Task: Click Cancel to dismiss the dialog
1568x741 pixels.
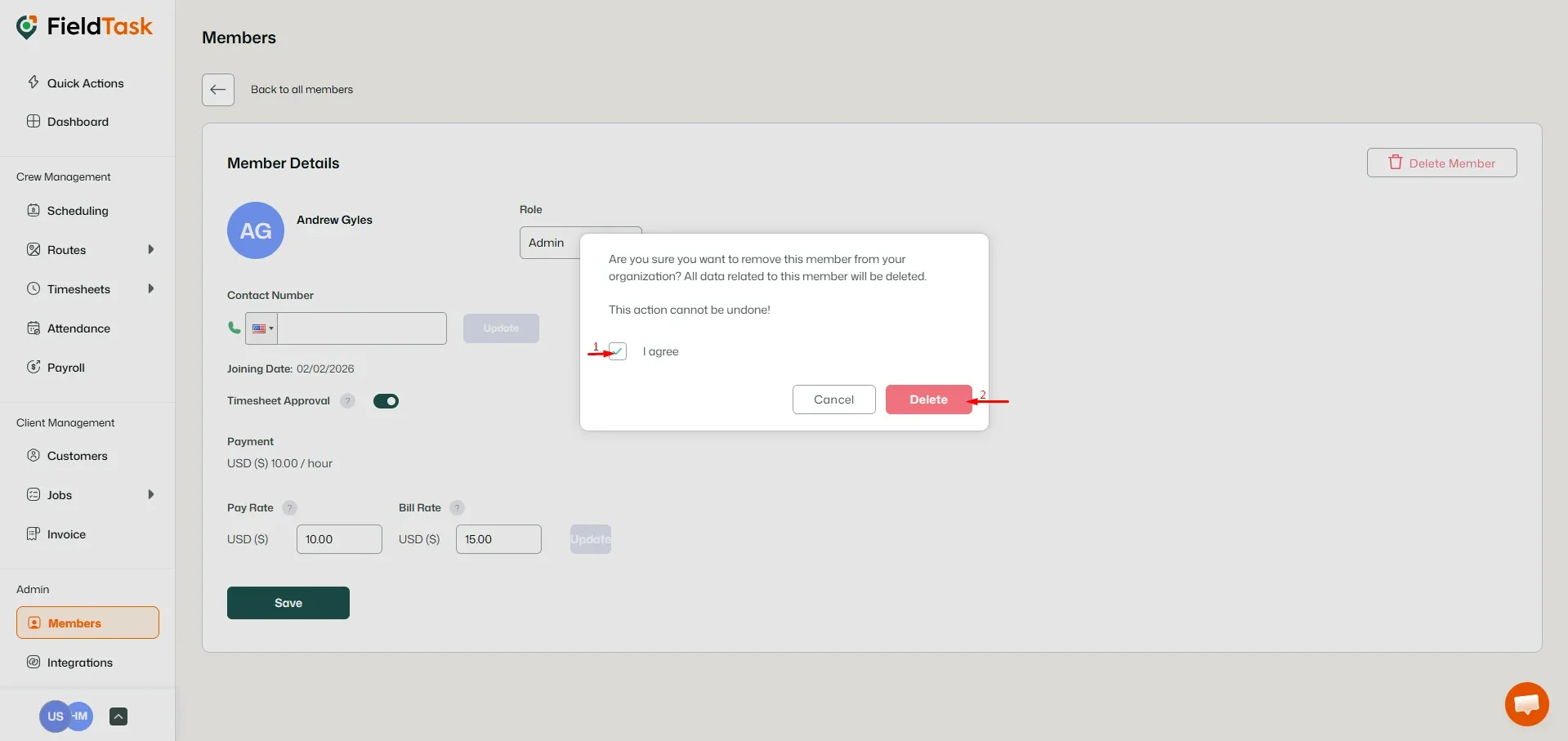Action: (x=833, y=399)
